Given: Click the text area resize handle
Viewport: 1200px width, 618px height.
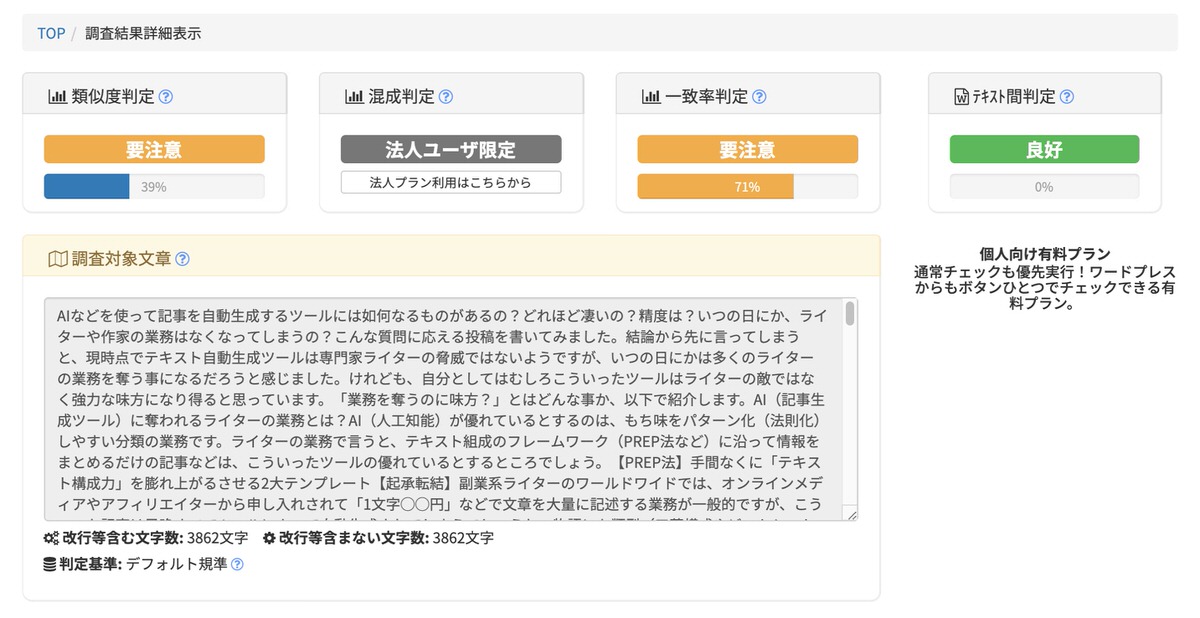Looking at the screenshot, I should (851, 514).
